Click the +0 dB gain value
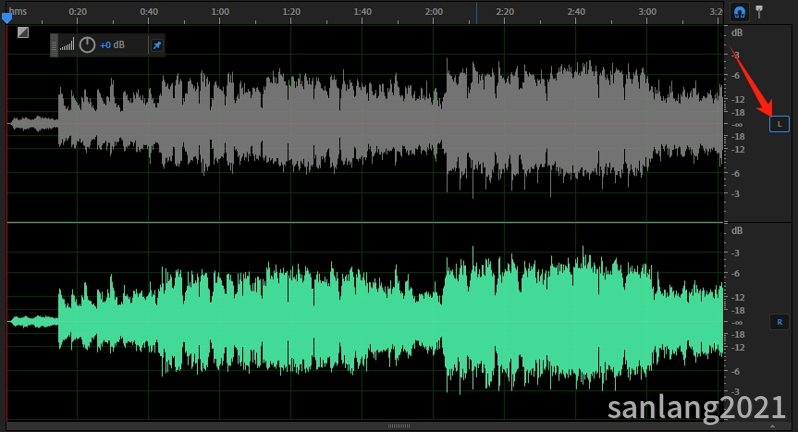 pyautogui.click(x=112, y=45)
